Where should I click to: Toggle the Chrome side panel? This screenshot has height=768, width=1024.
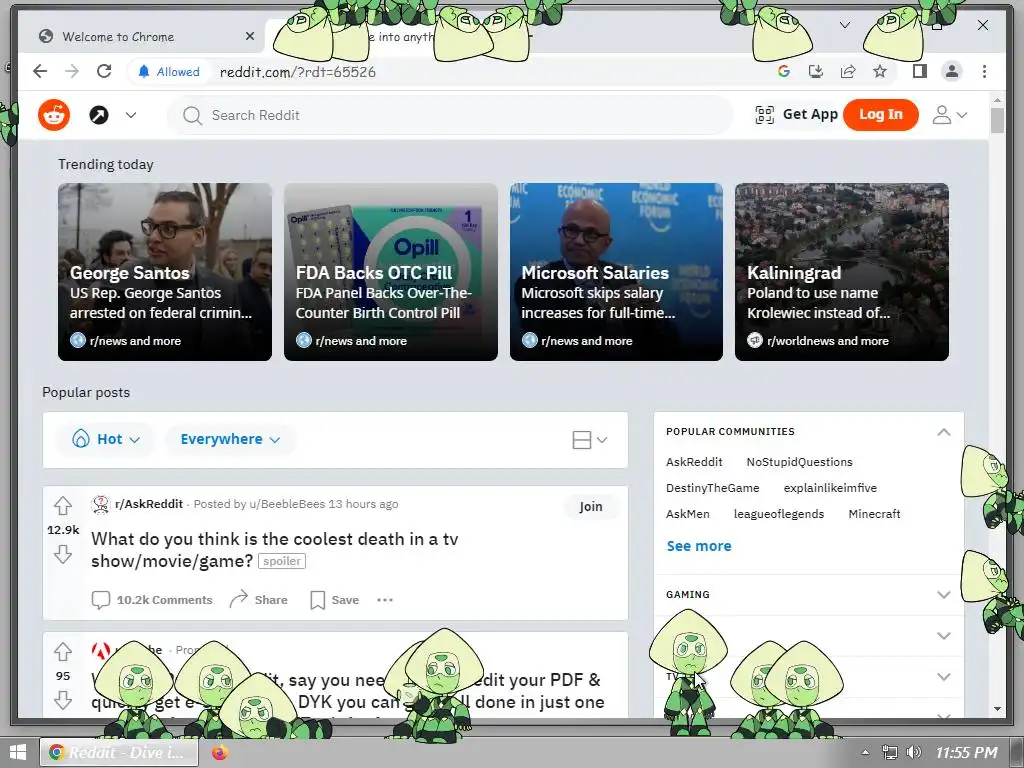pos(920,71)
